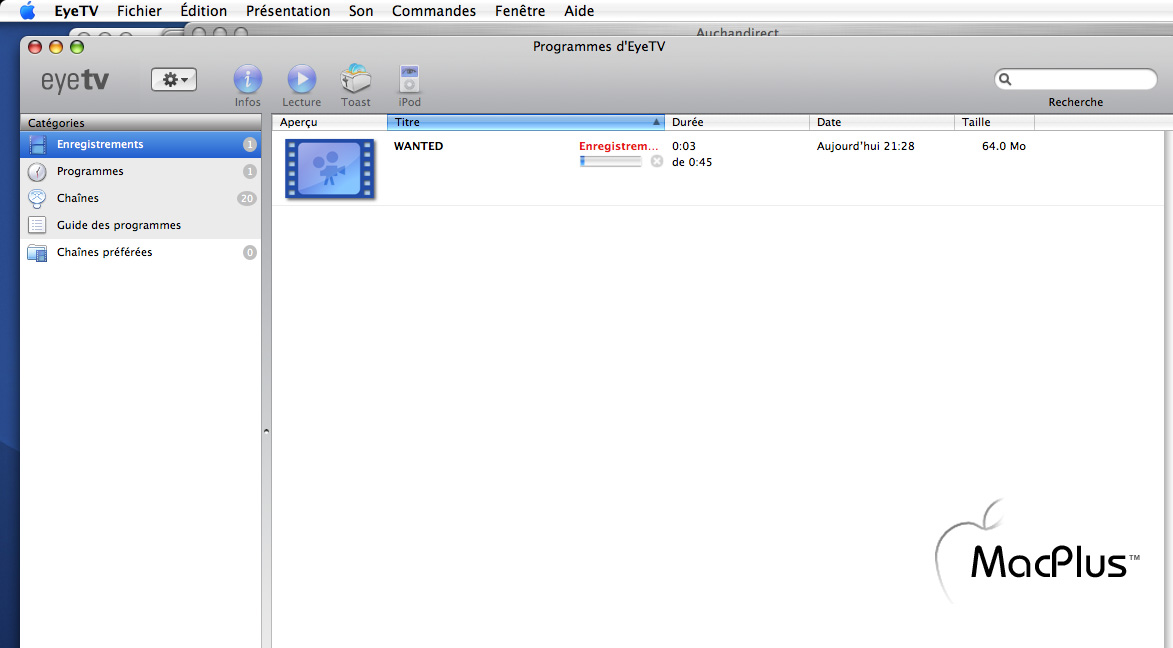This screenshot has width=1173, height=648.
Task: Sort by the Titre column header
Action: pyautogui.click(x=525, y=122)
